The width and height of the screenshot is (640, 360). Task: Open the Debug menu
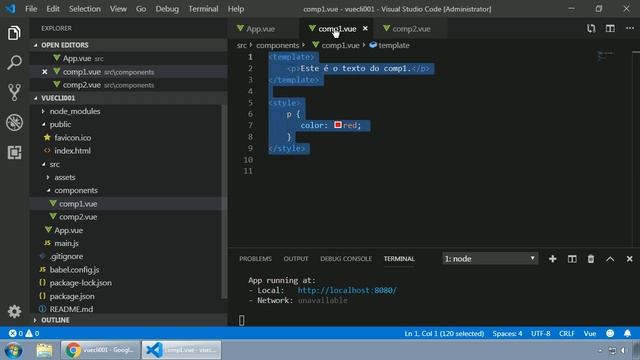(x=167, y=9)
